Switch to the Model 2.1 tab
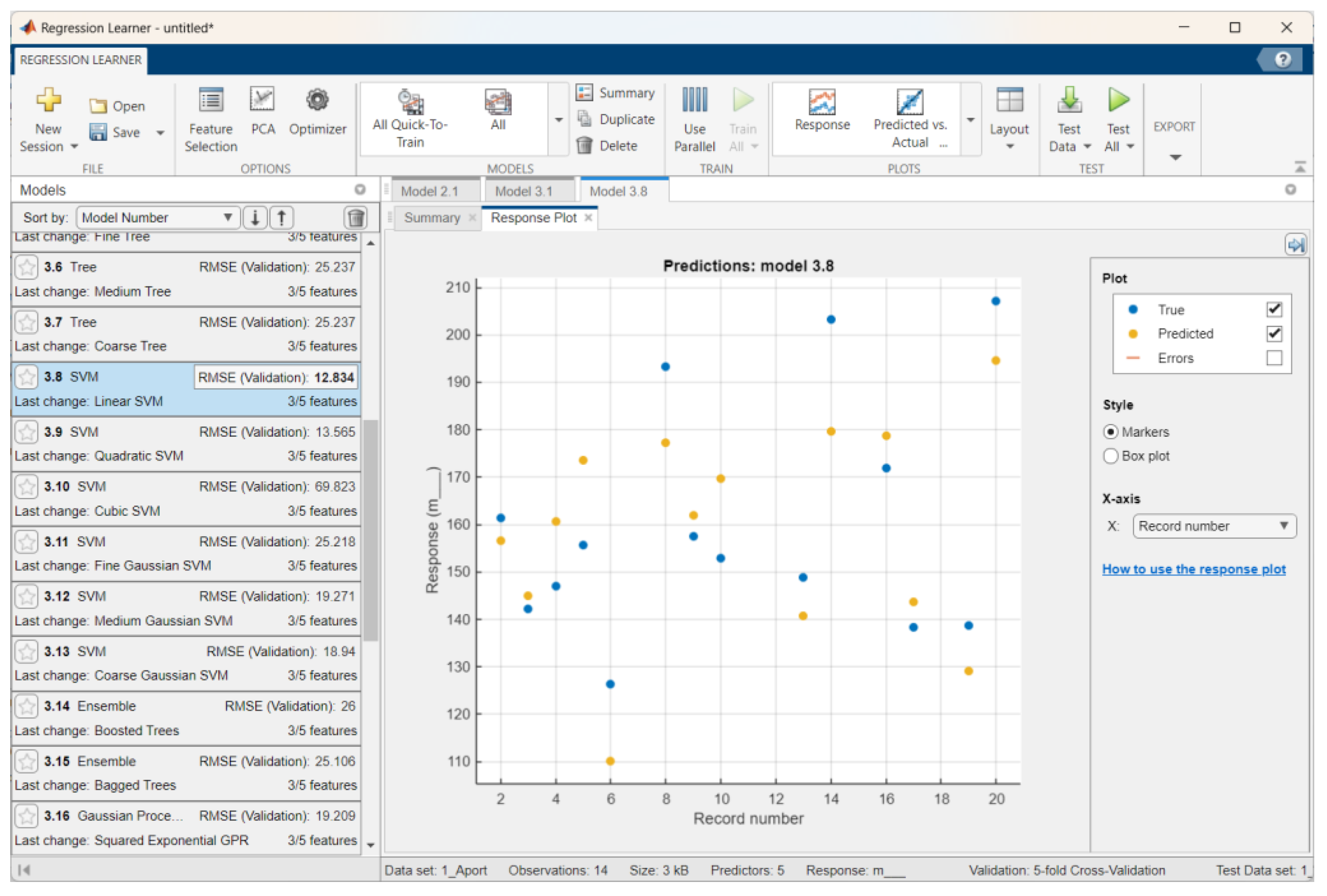Viewport: 1327px width, 896px height. 429,191
